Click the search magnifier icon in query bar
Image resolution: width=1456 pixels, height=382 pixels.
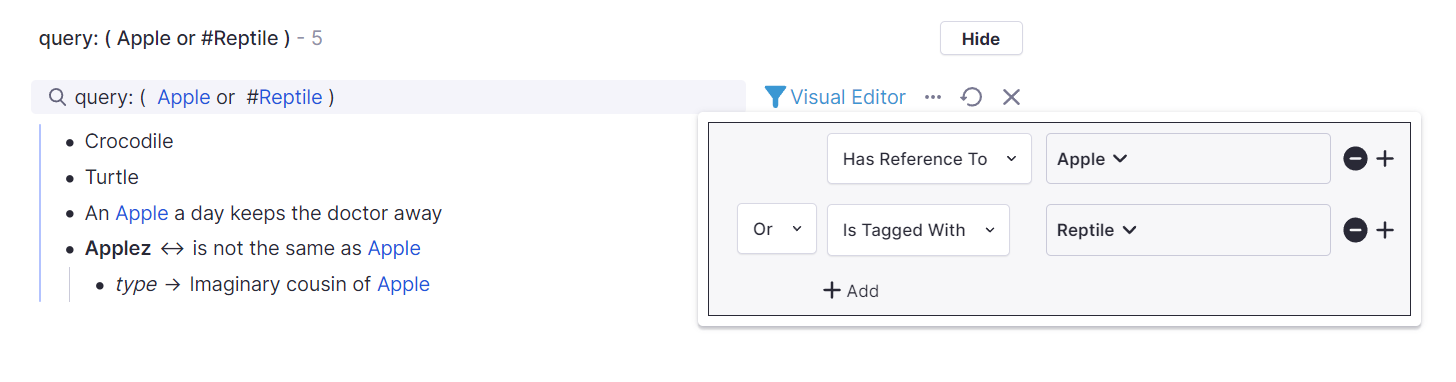[57, 97]
